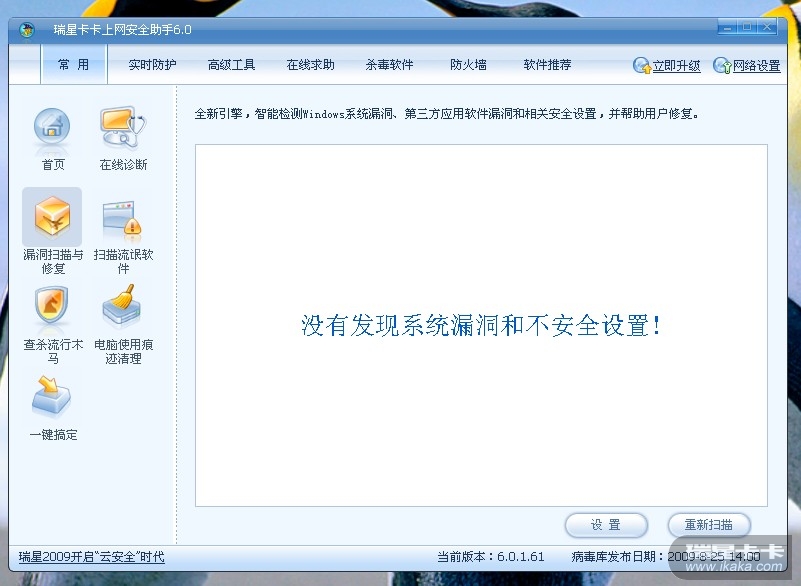Screen dimensions: 801x586
Task: Click the 重新扫描 button
Action: click(x=709, y=525)
